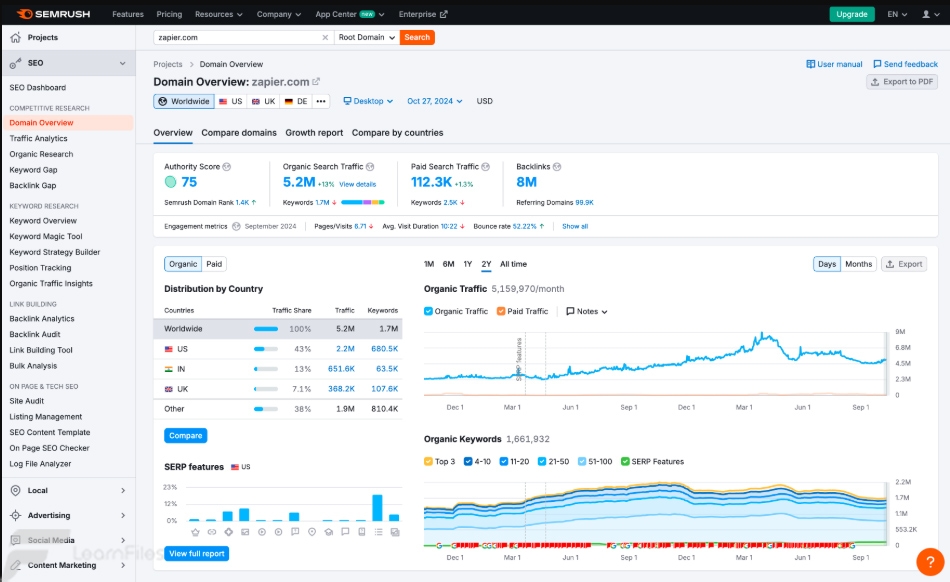Click the Projects home icon
The width and height of the screenshot is (950, 582).
pos(16,38)
